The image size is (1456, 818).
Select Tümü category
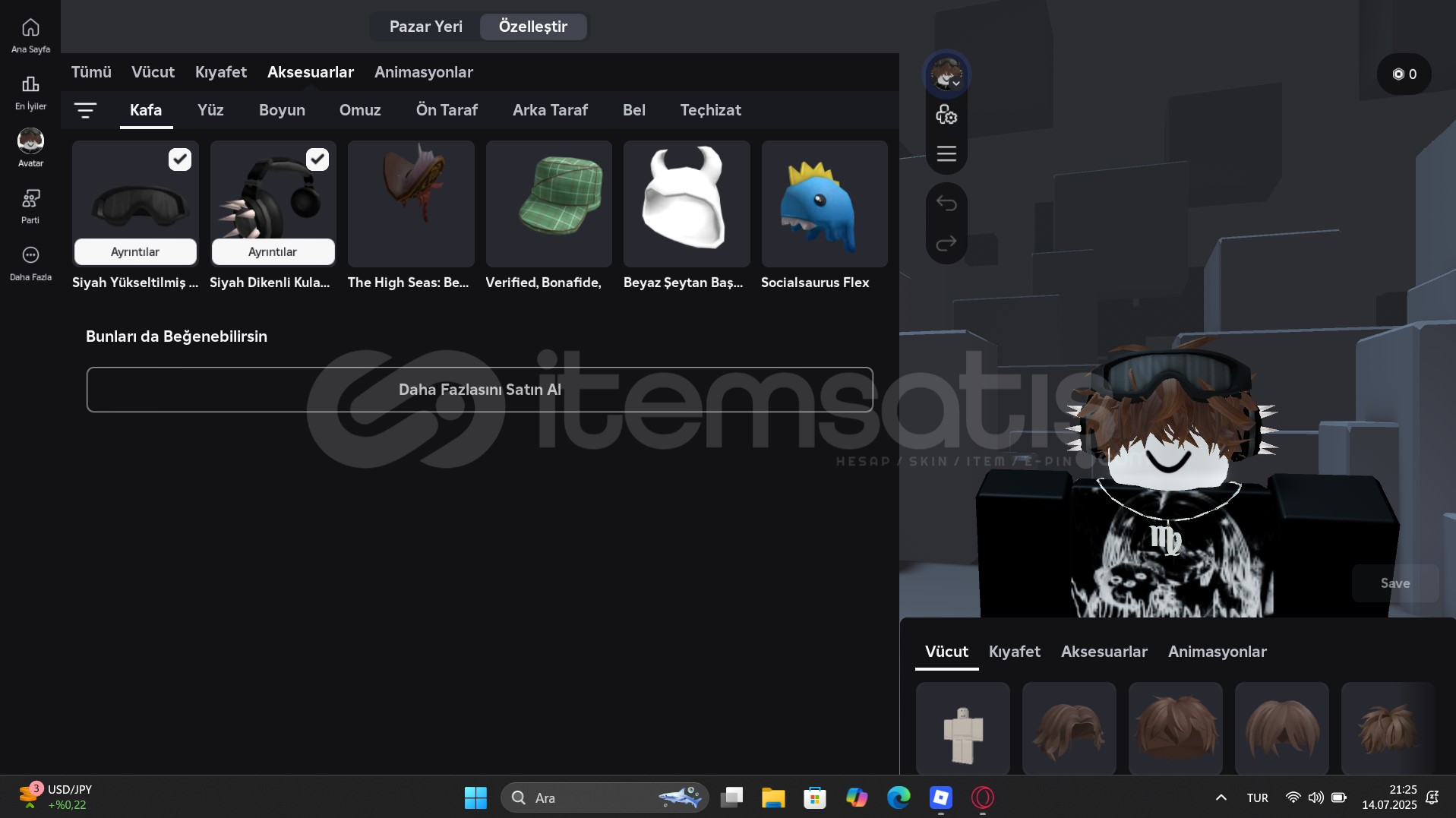click(x=91, y=72)
